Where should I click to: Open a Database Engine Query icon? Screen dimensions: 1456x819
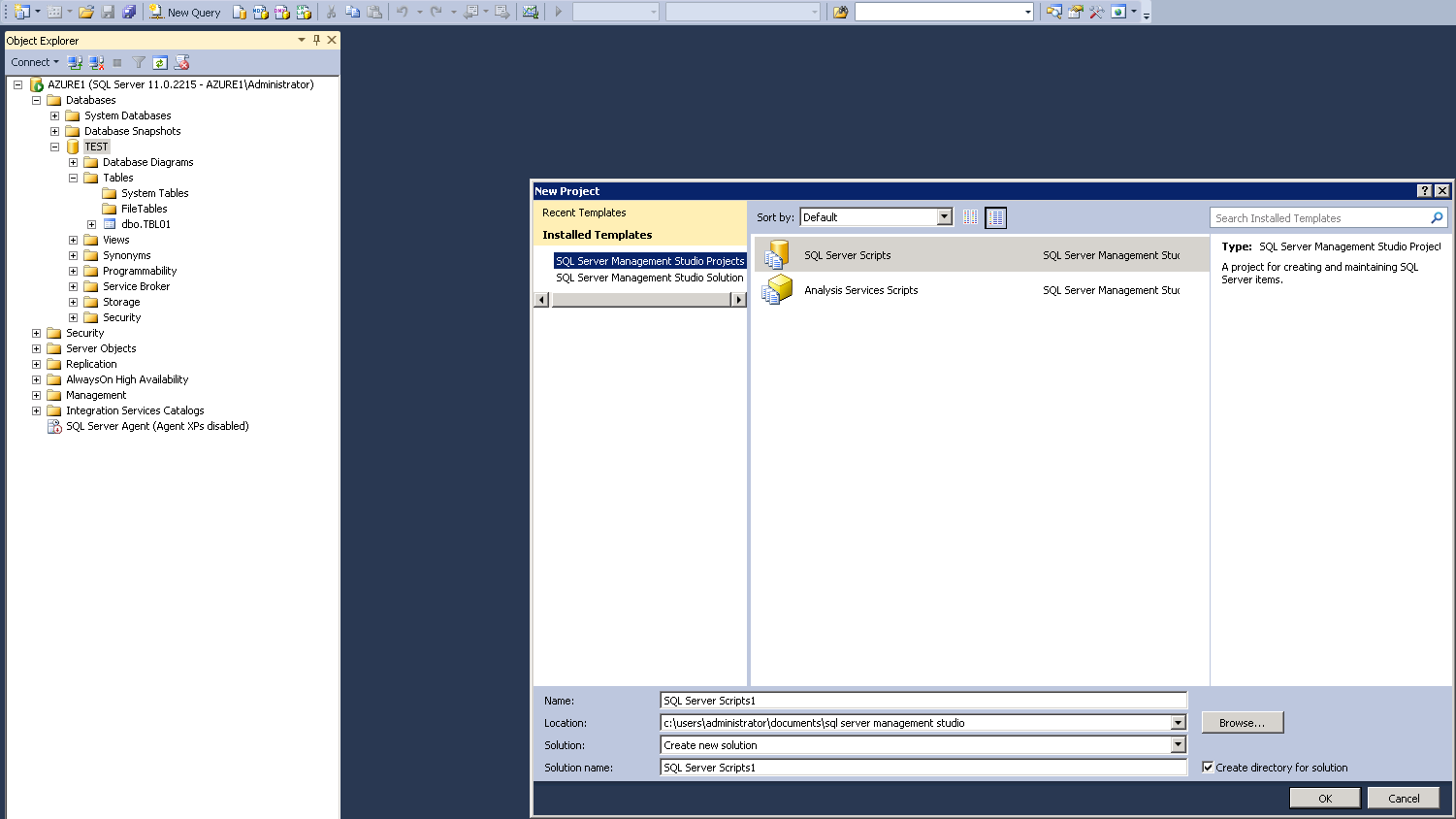pos(240,12)
